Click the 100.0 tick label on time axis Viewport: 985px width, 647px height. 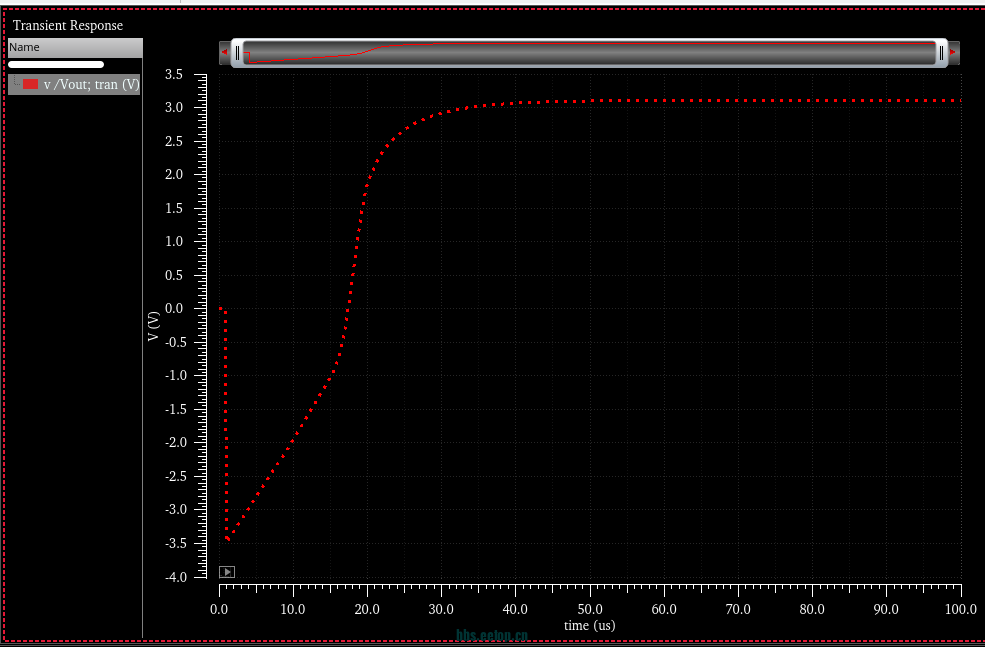(x=960, y=609)
